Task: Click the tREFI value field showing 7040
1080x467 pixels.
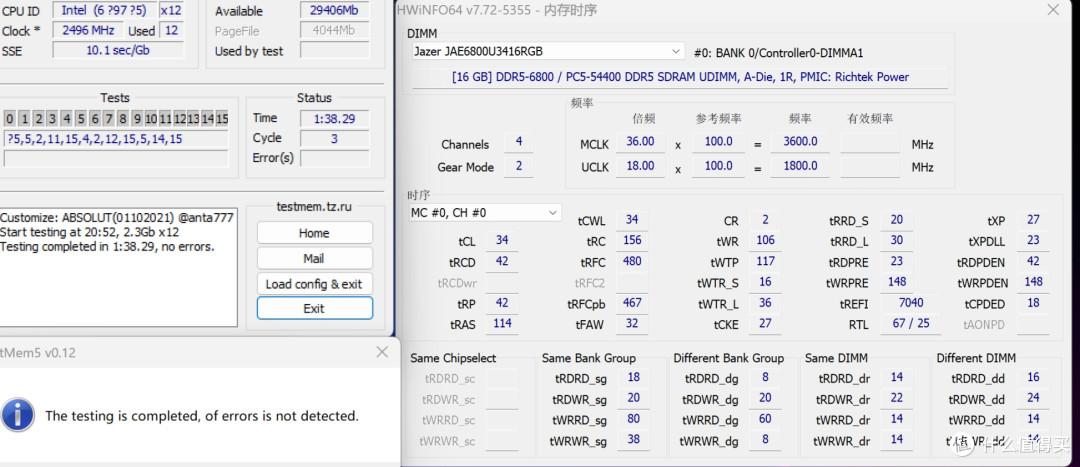Action: [911, 303]
